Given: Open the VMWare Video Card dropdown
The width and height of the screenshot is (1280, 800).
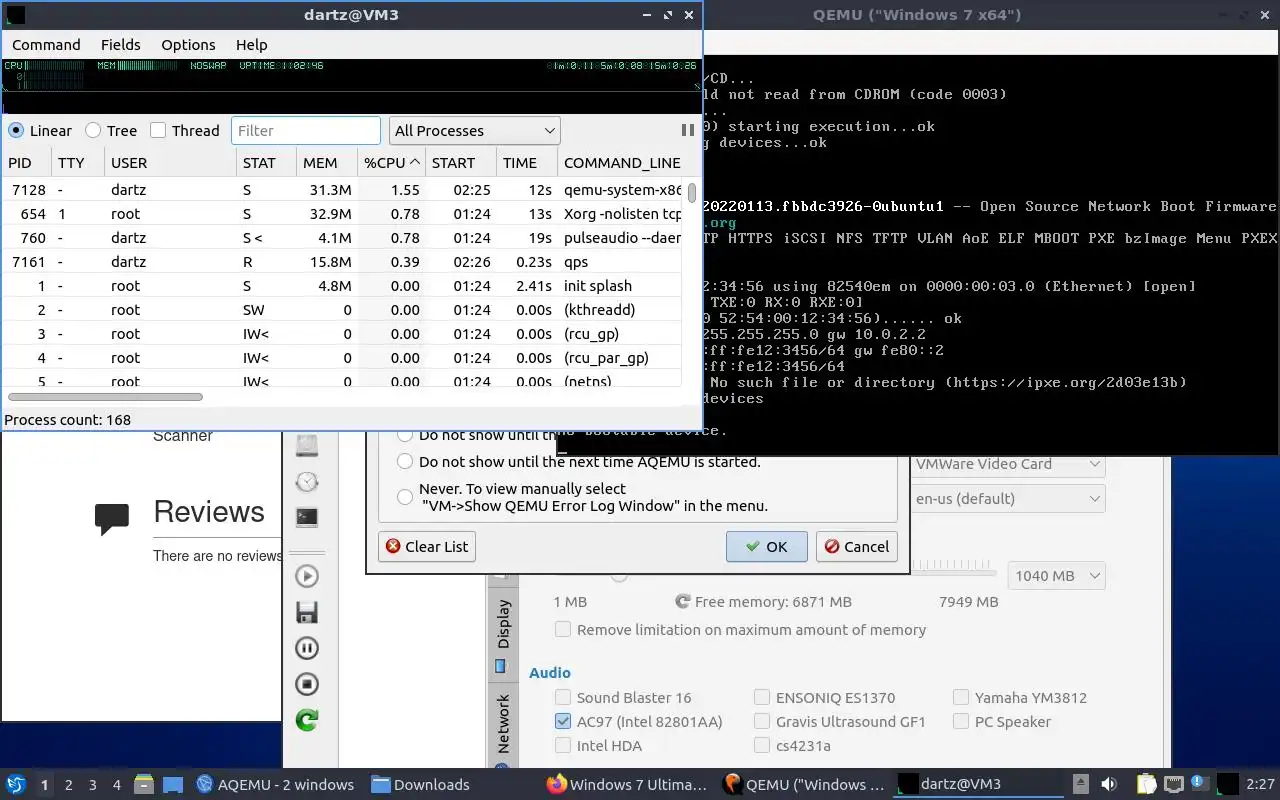Looking at the screenshot, I should (1007, 464).
